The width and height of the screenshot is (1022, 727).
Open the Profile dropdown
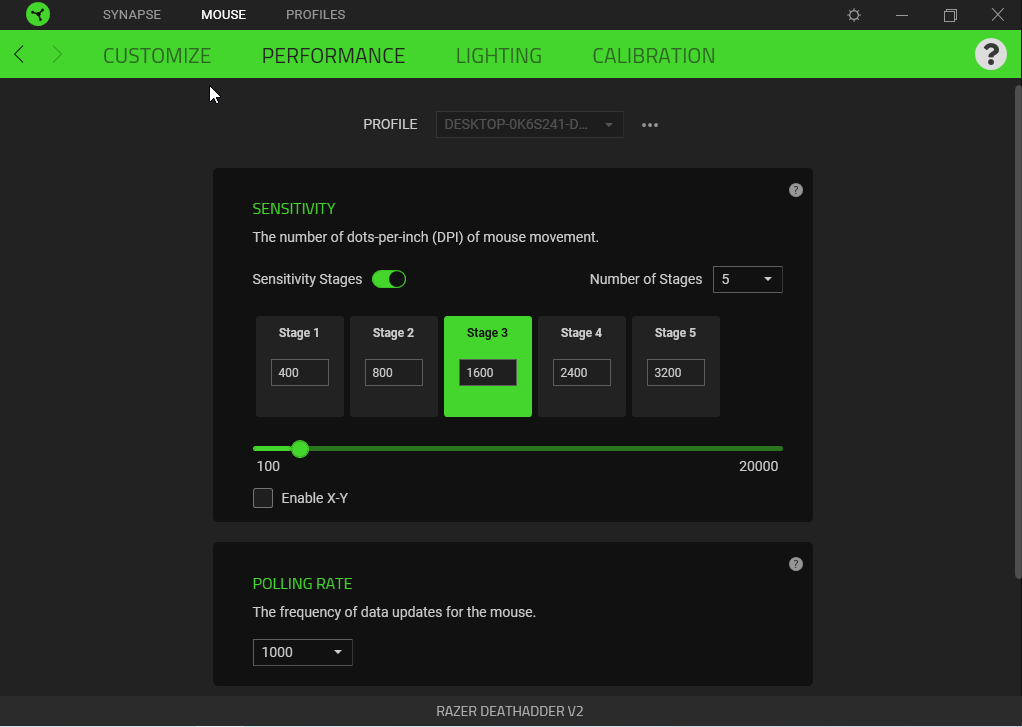tap(529, 125)
